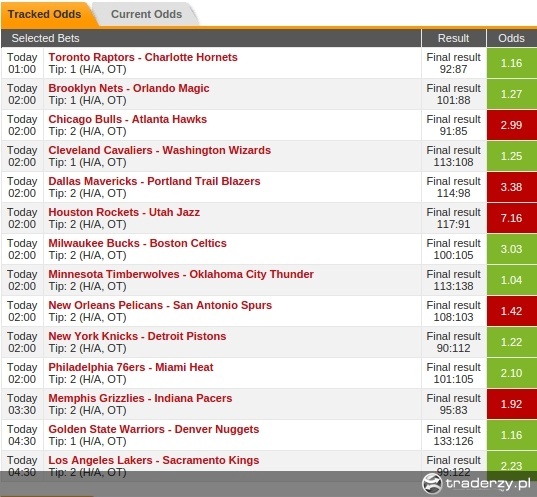Viewport: 537px width, 497px height.
Task: Open Brooklyn Nets - Orlando Magic match
Action: click(x=129, y=88)
